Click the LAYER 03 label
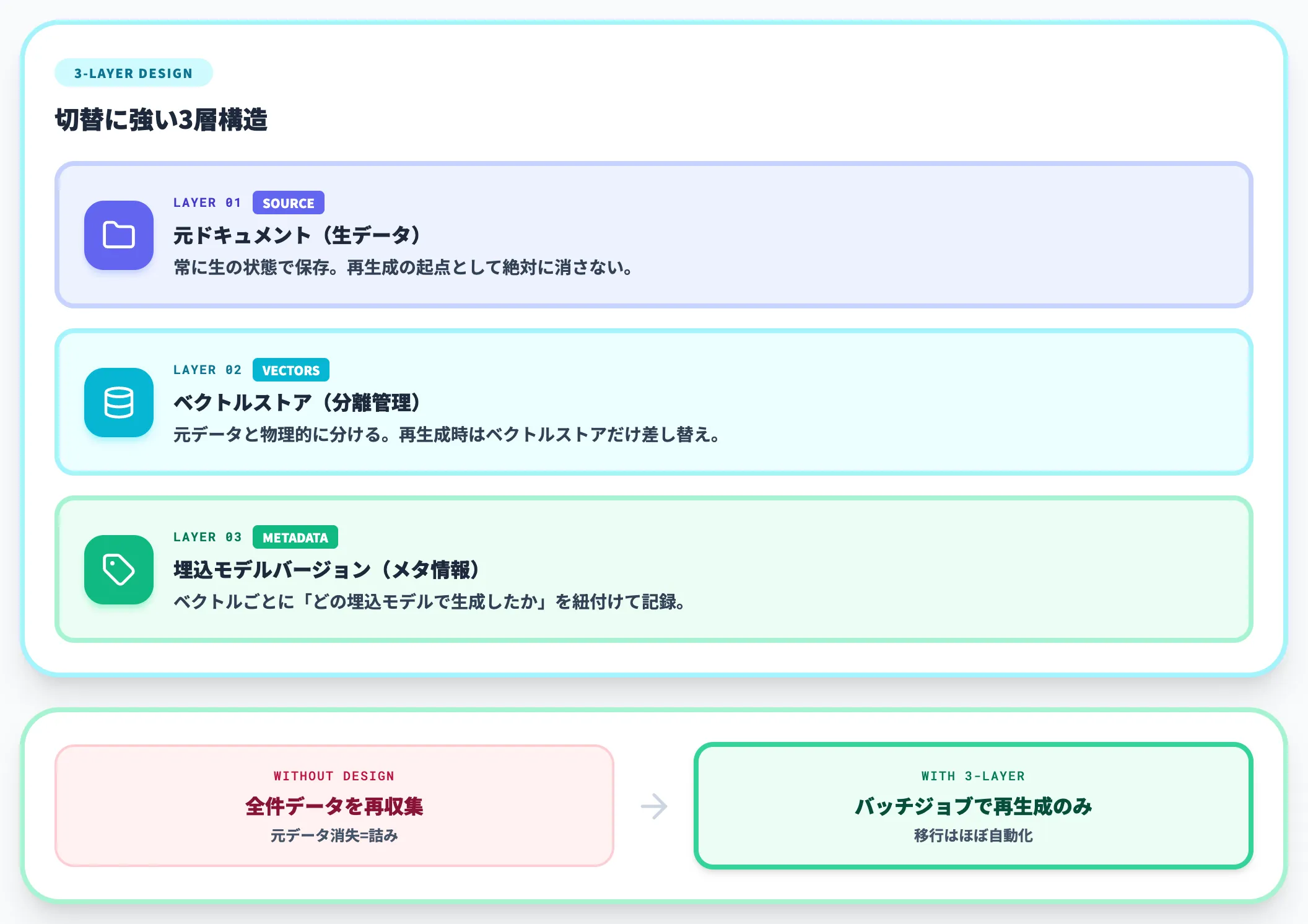 (x=207, y=537)
